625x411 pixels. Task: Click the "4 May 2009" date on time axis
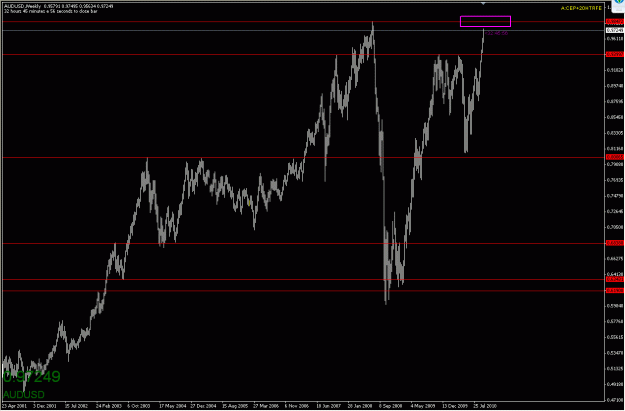coord(422,405)
